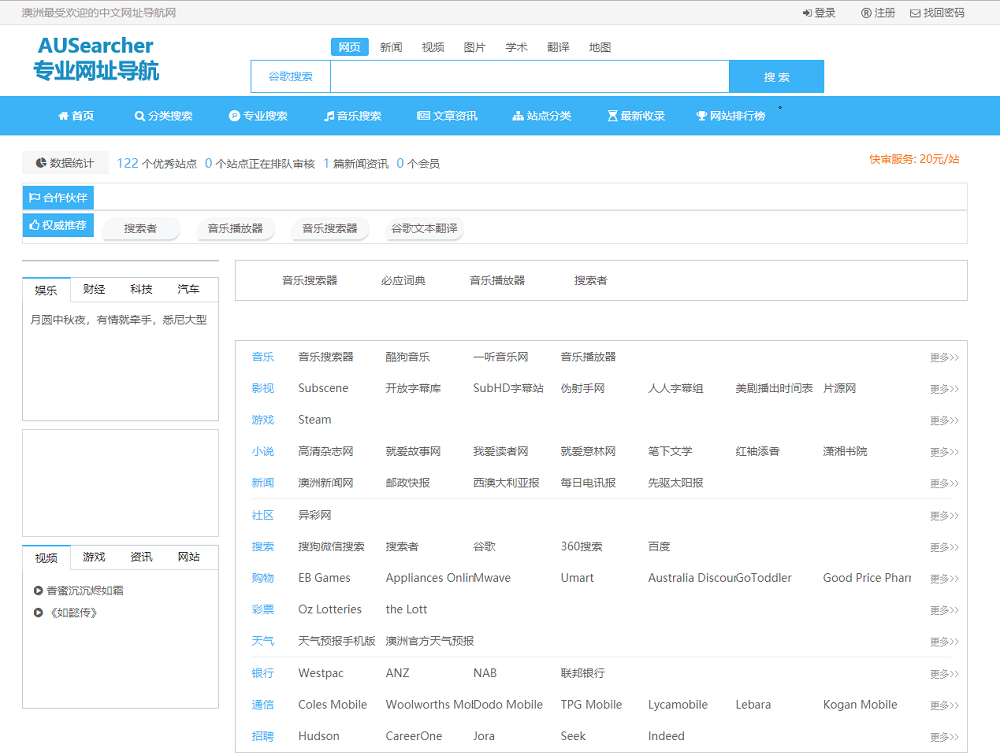Screen dimensions: 1000x755
Task: Click the flag icon beside 合作伙伴
Action: (x=34, y=198)
